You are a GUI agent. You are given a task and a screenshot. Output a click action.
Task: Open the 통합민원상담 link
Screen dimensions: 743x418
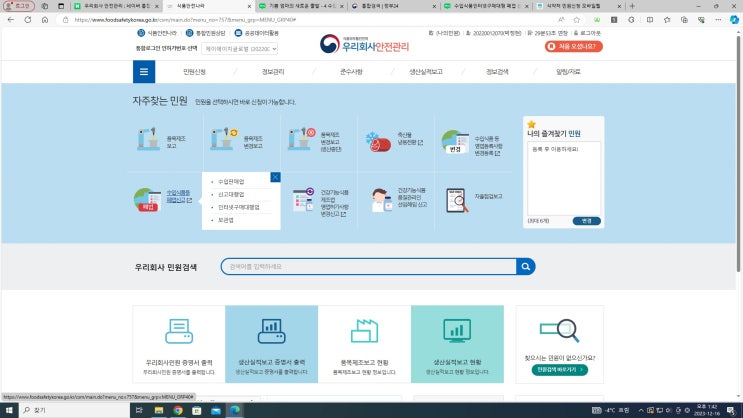click(x=206, y=33)
